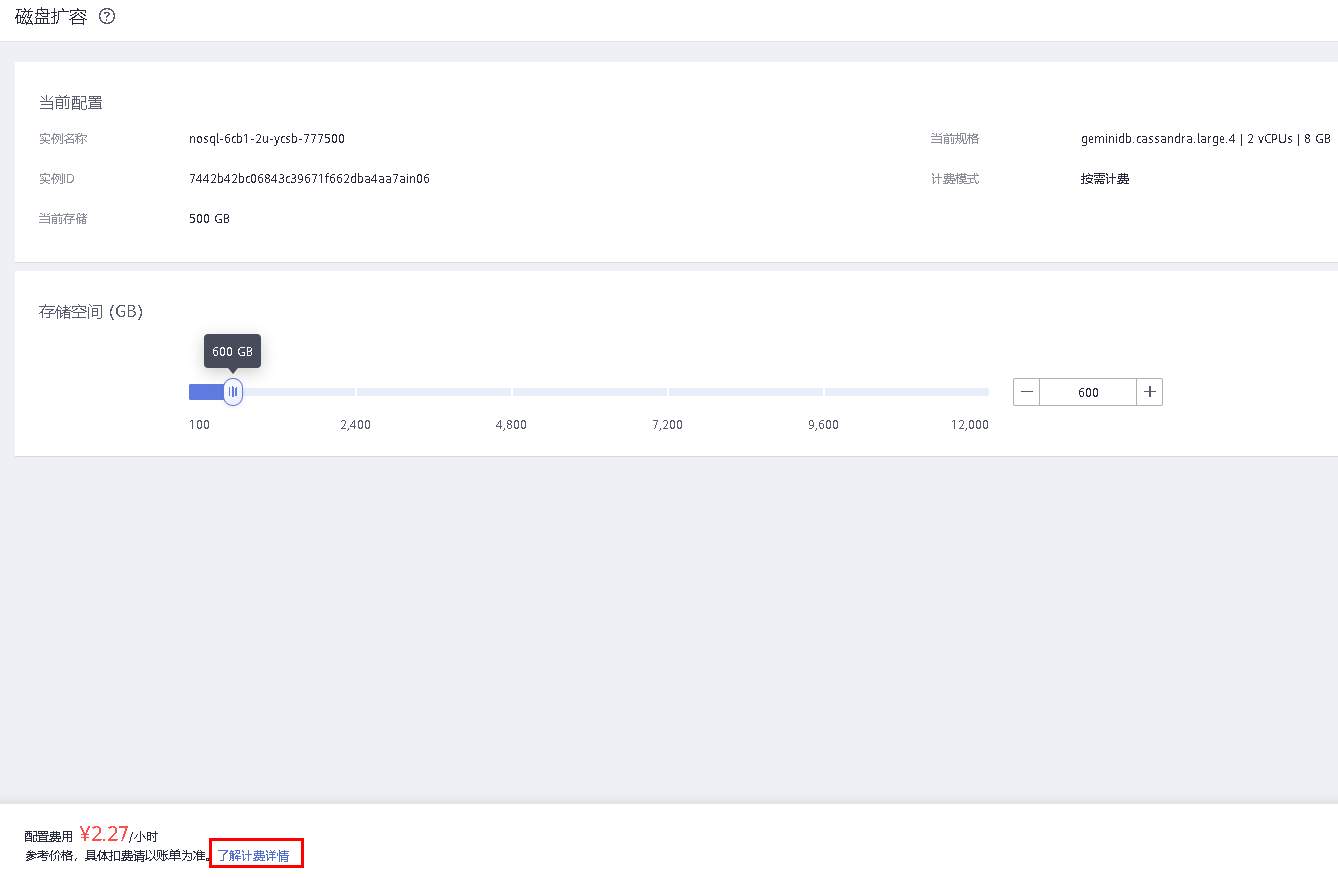Click the 按需计费 billing mode value
Image resolution: width=1338 pixels, height=878 pixels.
1104,179
